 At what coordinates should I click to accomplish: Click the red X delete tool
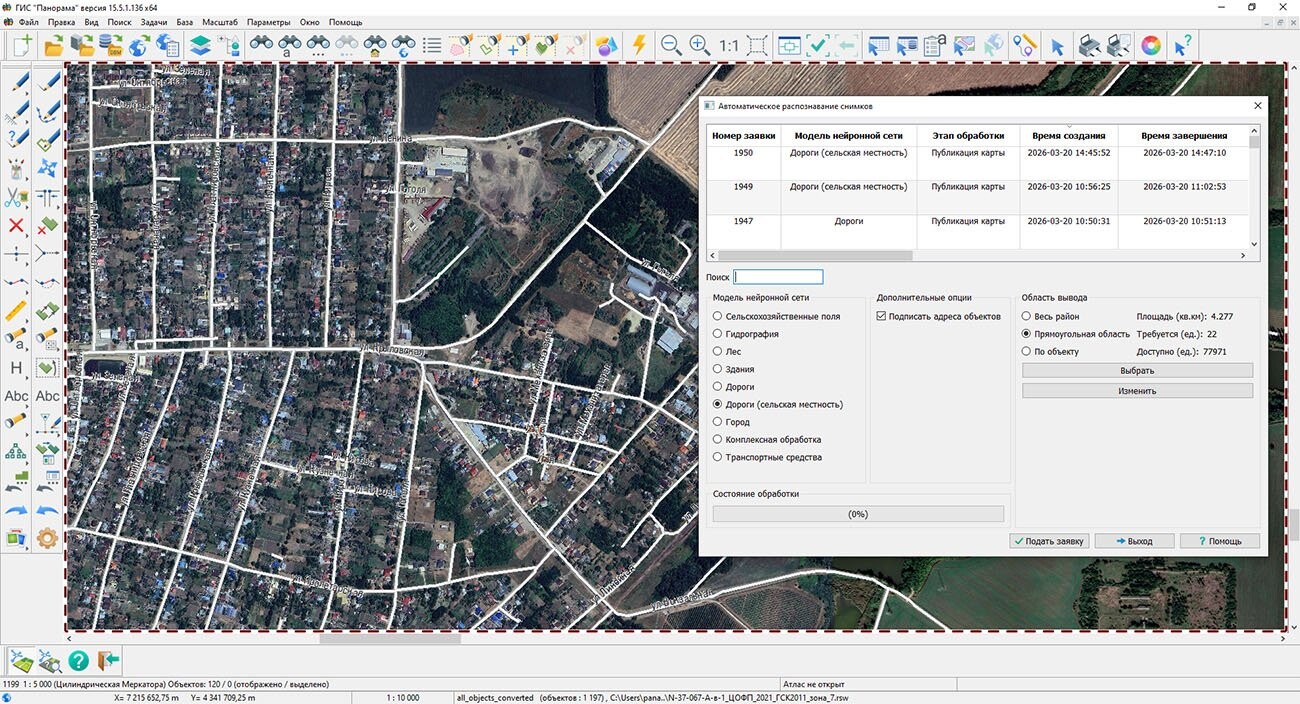tap(16, 226)
